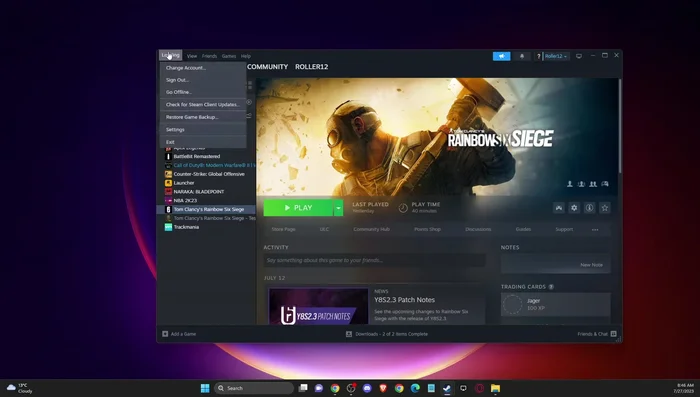The width and height of the screenshot is (700, 397).
Task: Open Windows Start menu button
Action: tap(205, 388)
